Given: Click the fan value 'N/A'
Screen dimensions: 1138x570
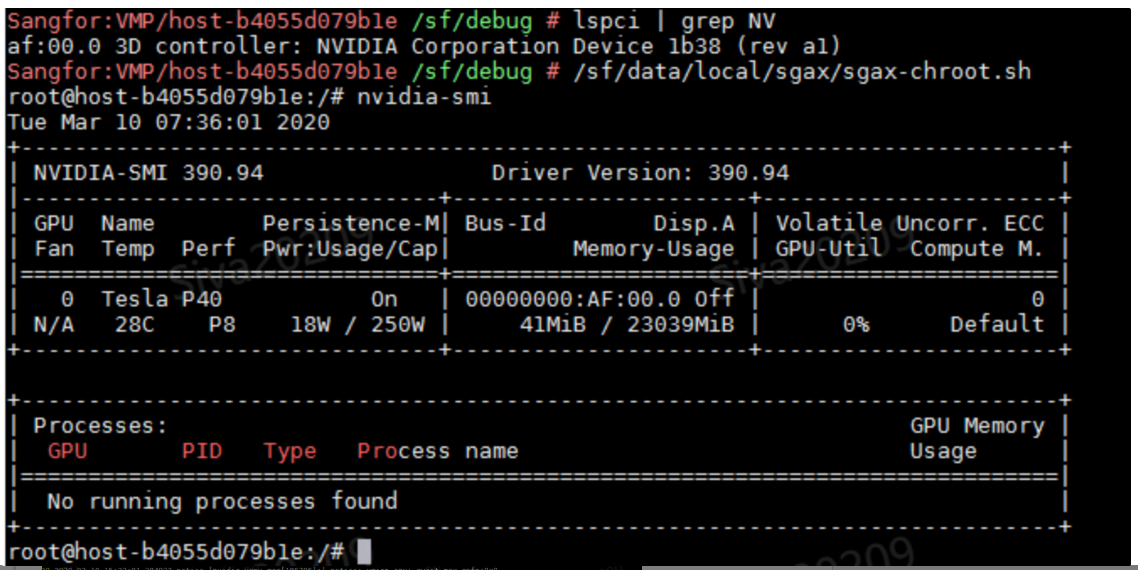Looking at the screenshot, I should (x=54, y=325).
